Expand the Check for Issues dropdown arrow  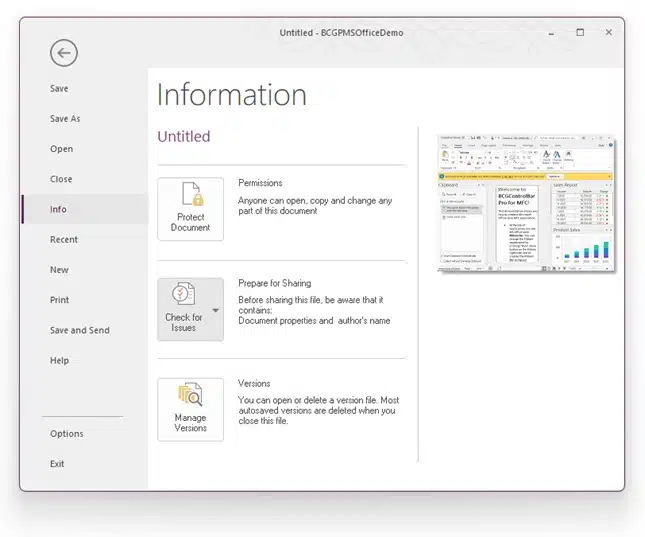tap(216, 310)
